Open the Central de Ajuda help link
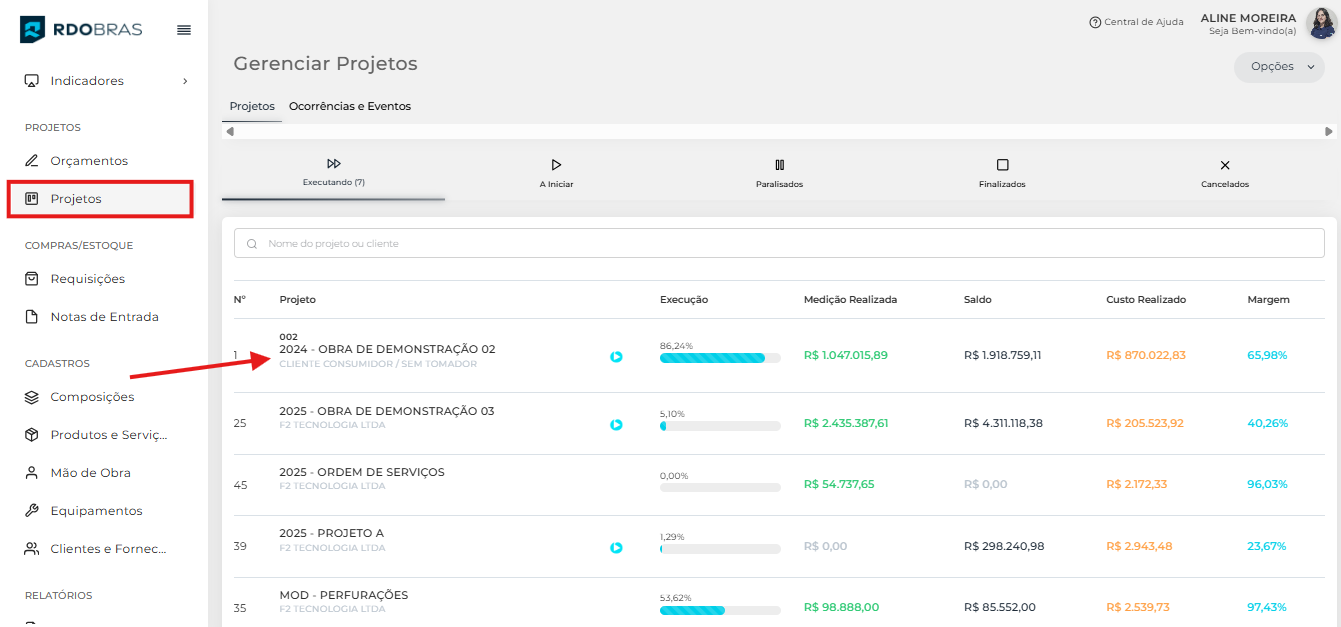The image size is (1341, 627). click(x=1136, y=22)
